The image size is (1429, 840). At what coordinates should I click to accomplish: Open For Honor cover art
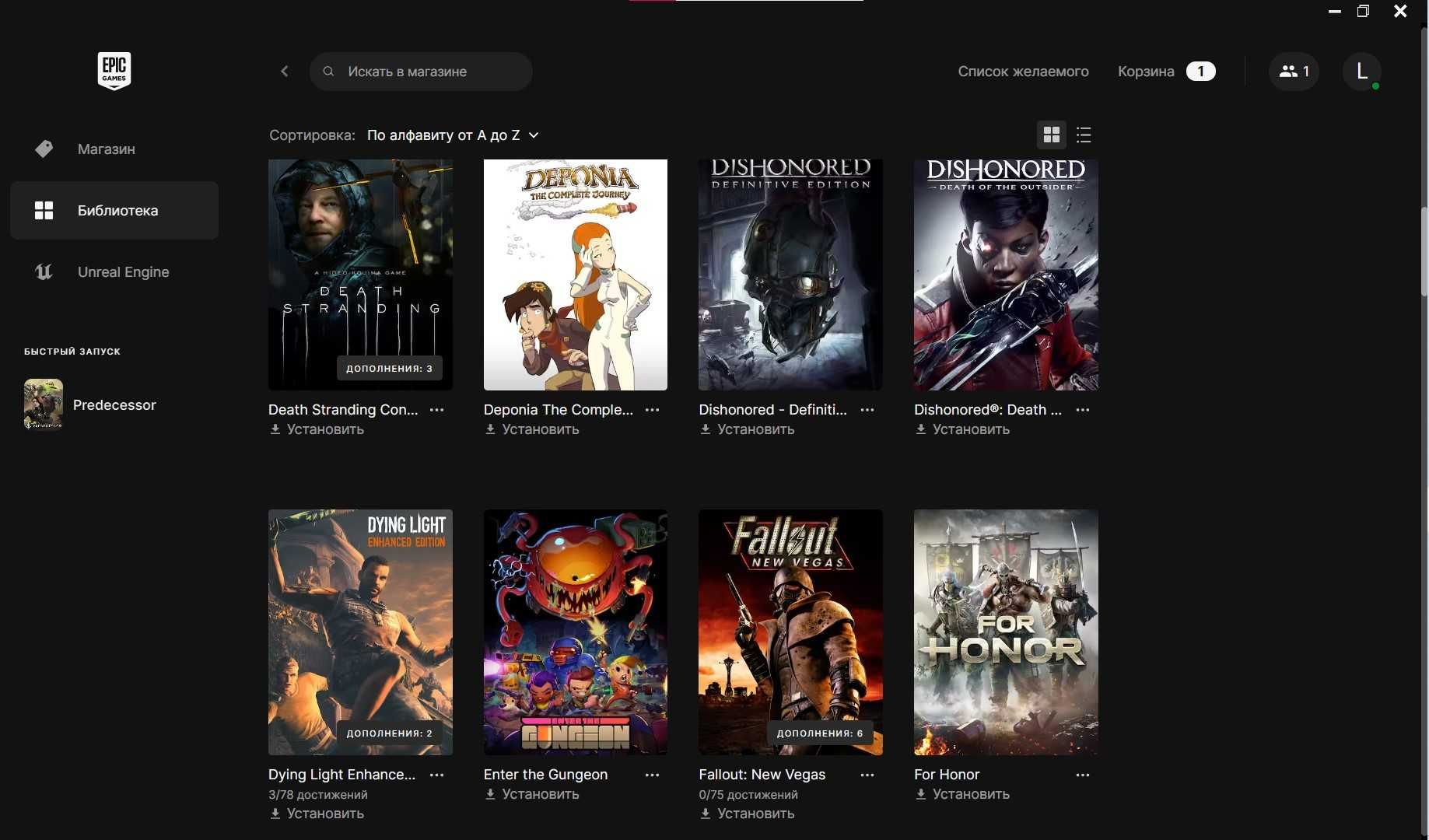(1006, 632)
